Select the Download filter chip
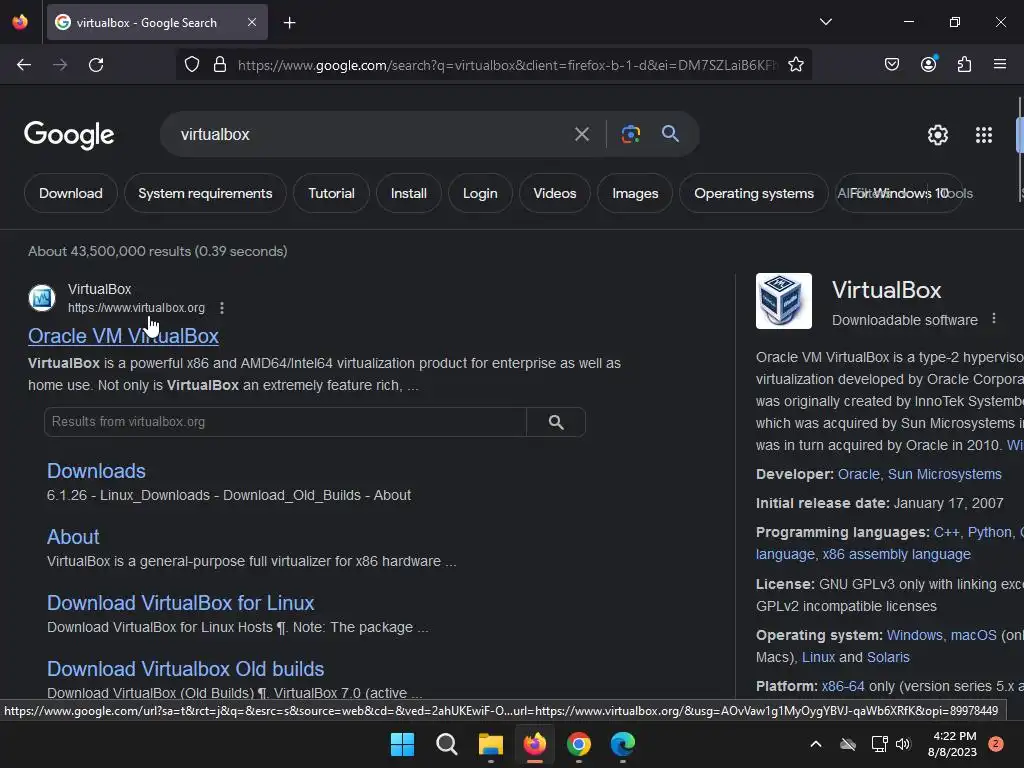1024x768 pixels. [x=71, y=193]
